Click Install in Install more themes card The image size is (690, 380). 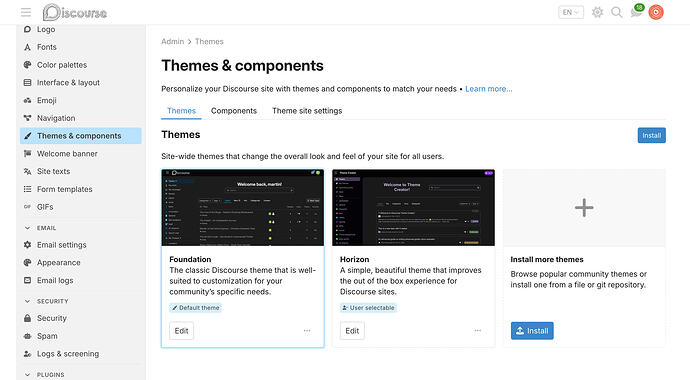(532, 331)
